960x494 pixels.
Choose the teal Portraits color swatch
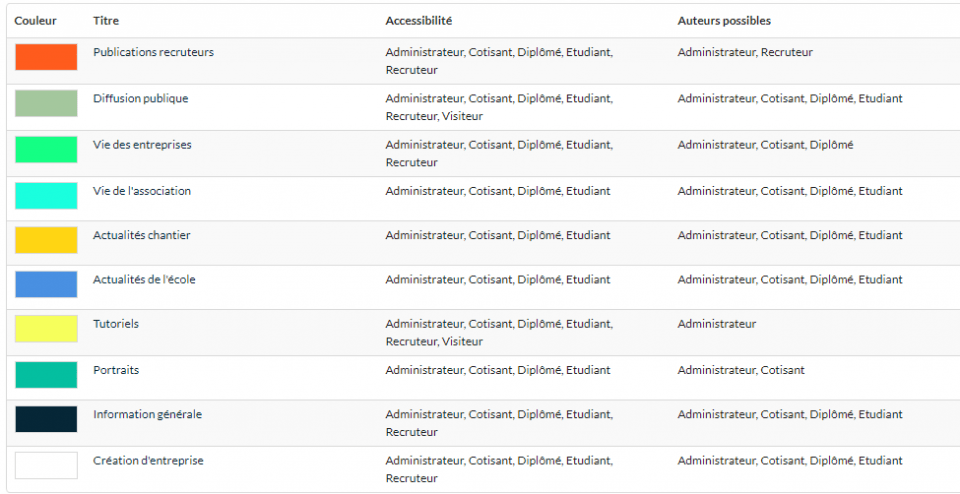point(46,375)
